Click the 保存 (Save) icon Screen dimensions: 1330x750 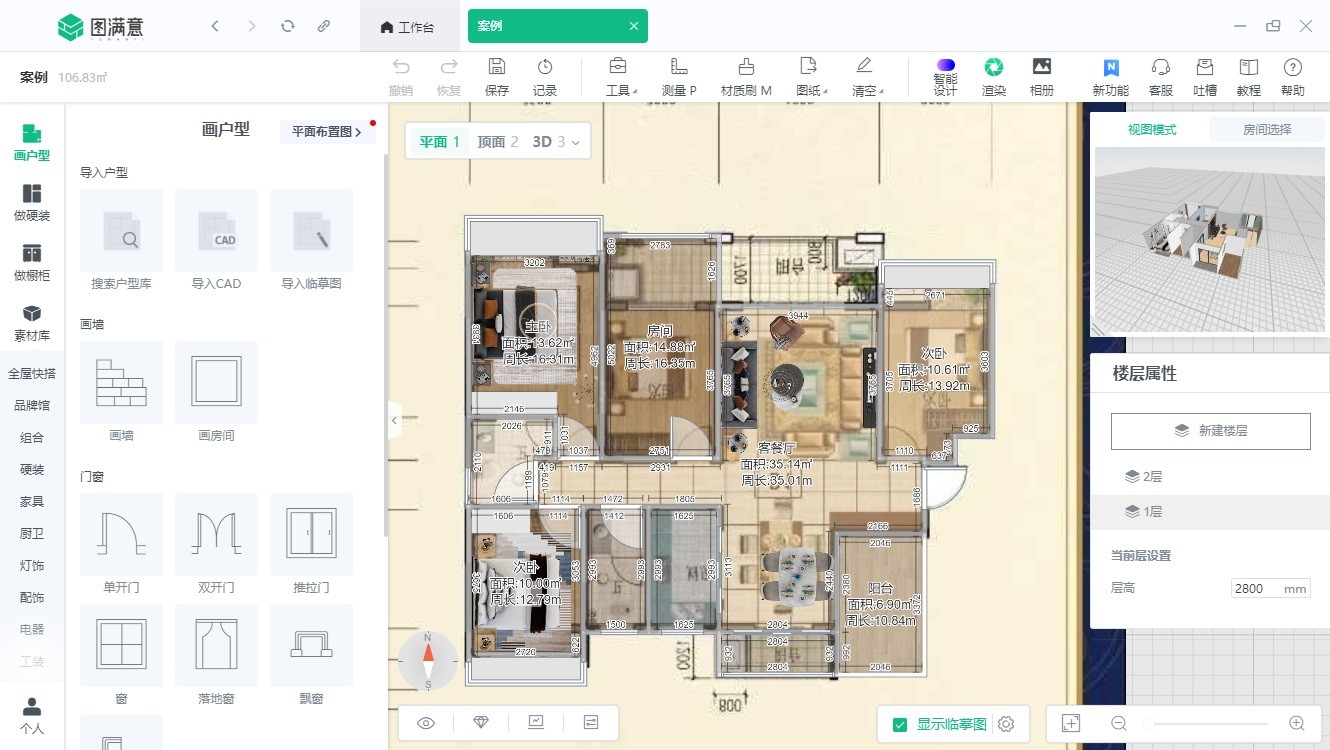(496, 68)
